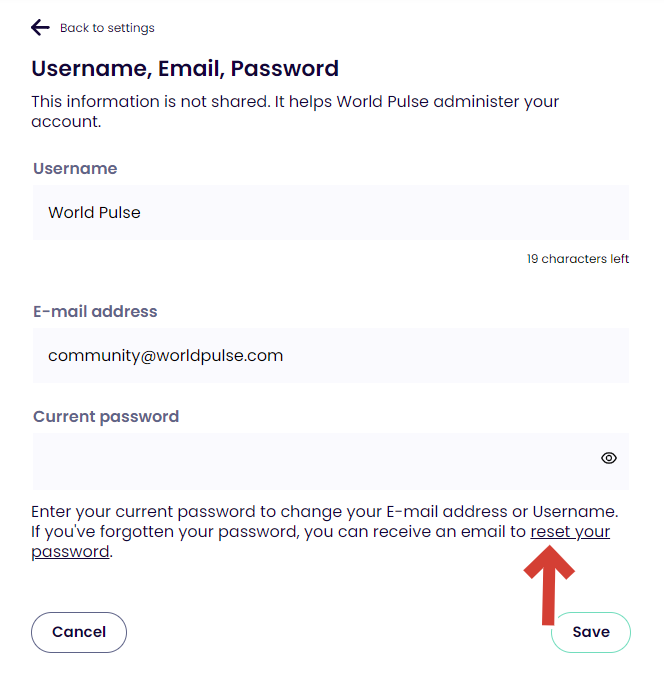Click the 'Current password' field label

click(106, 417)
